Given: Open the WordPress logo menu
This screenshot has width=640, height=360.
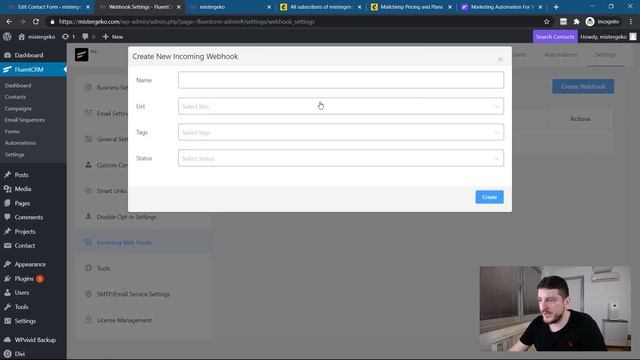Looking at the screenshot, I should tap(7, 37).
